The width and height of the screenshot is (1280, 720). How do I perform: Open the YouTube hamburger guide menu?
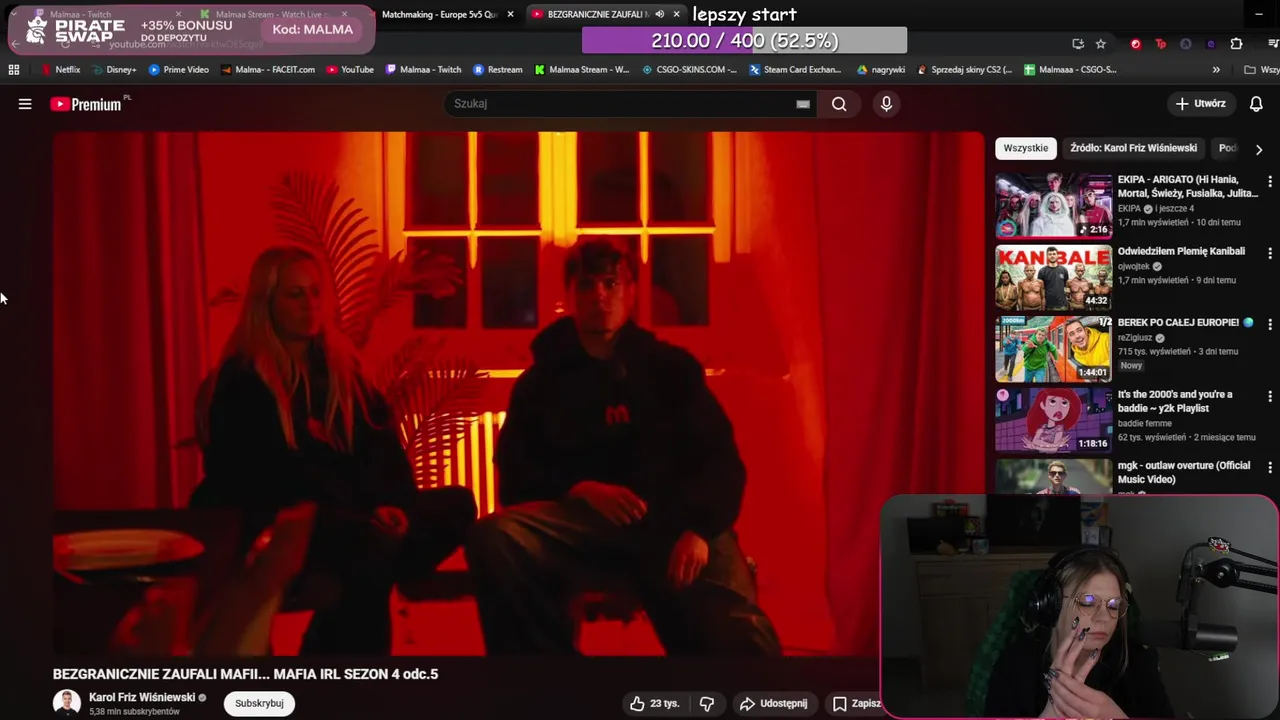(x=25, y=104)
